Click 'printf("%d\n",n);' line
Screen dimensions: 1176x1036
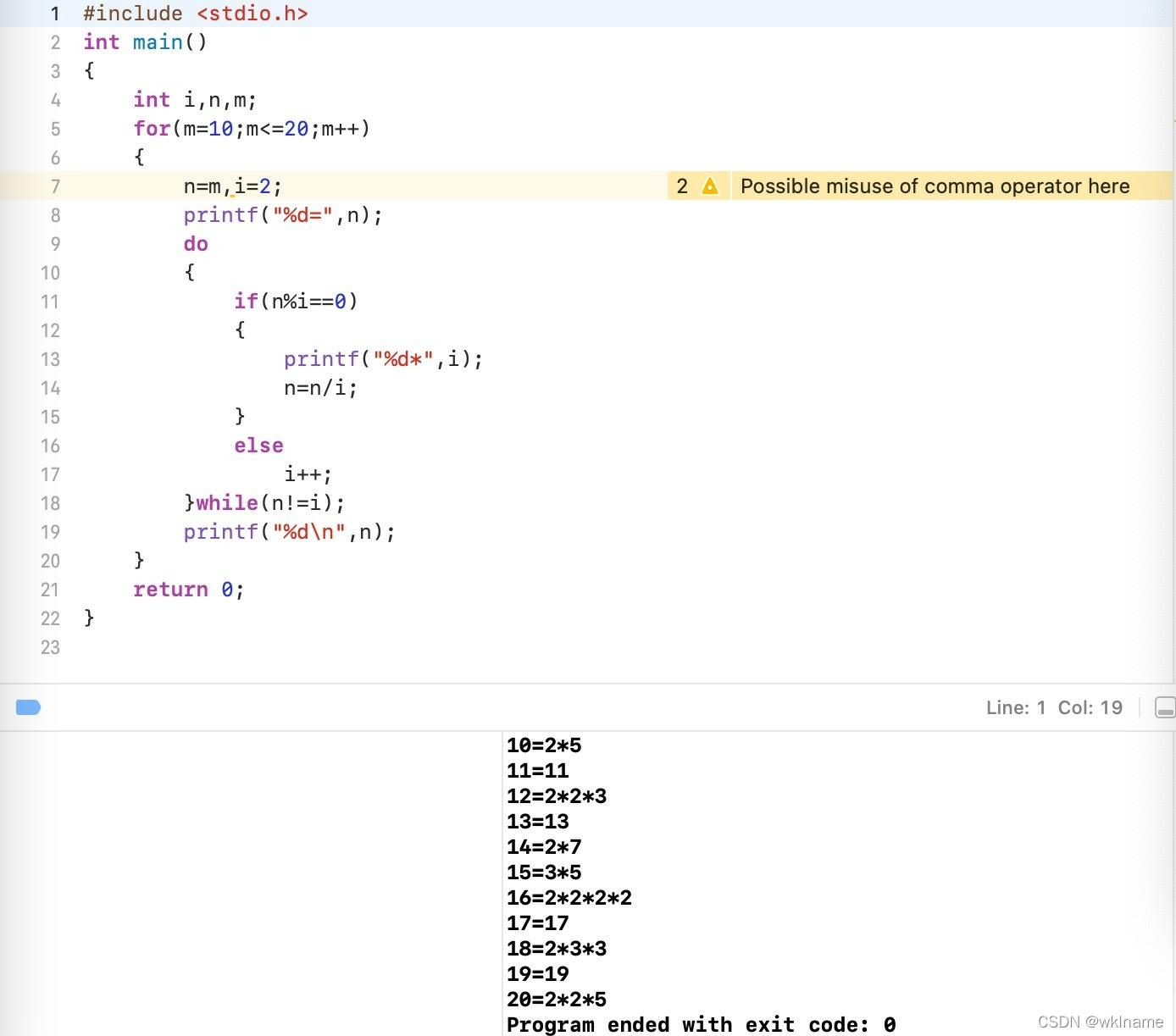point(289,532)
